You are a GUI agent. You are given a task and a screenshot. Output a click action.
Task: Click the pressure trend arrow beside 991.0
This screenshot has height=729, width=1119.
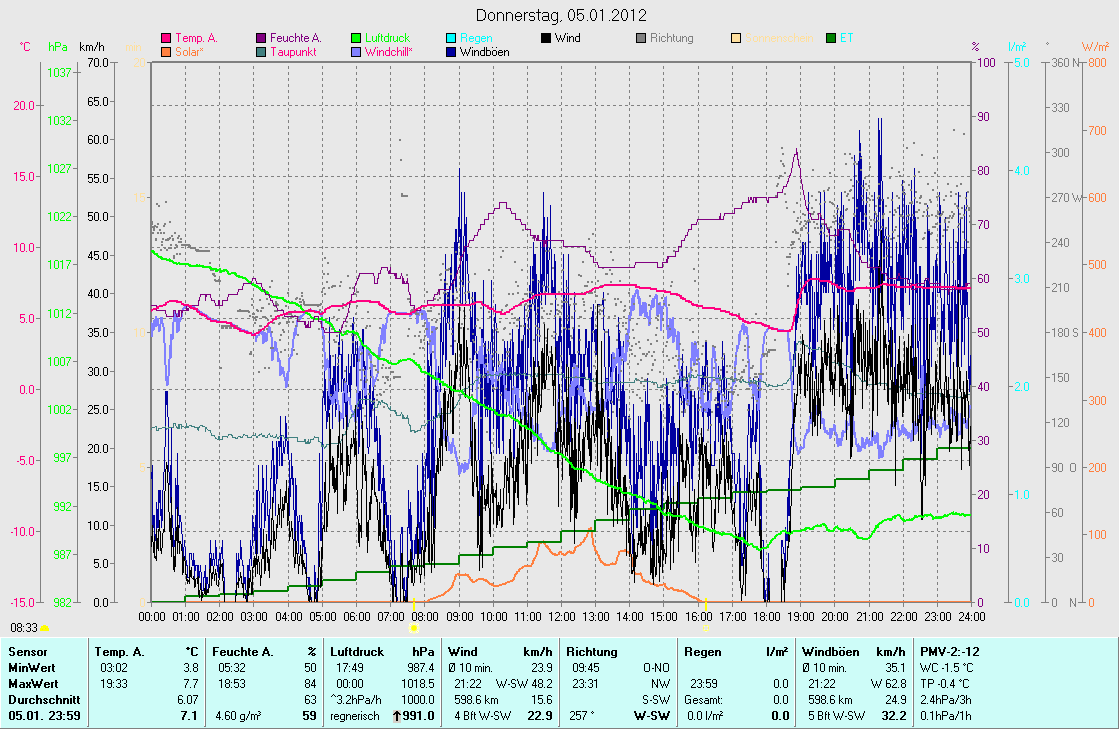click(397, 716)
